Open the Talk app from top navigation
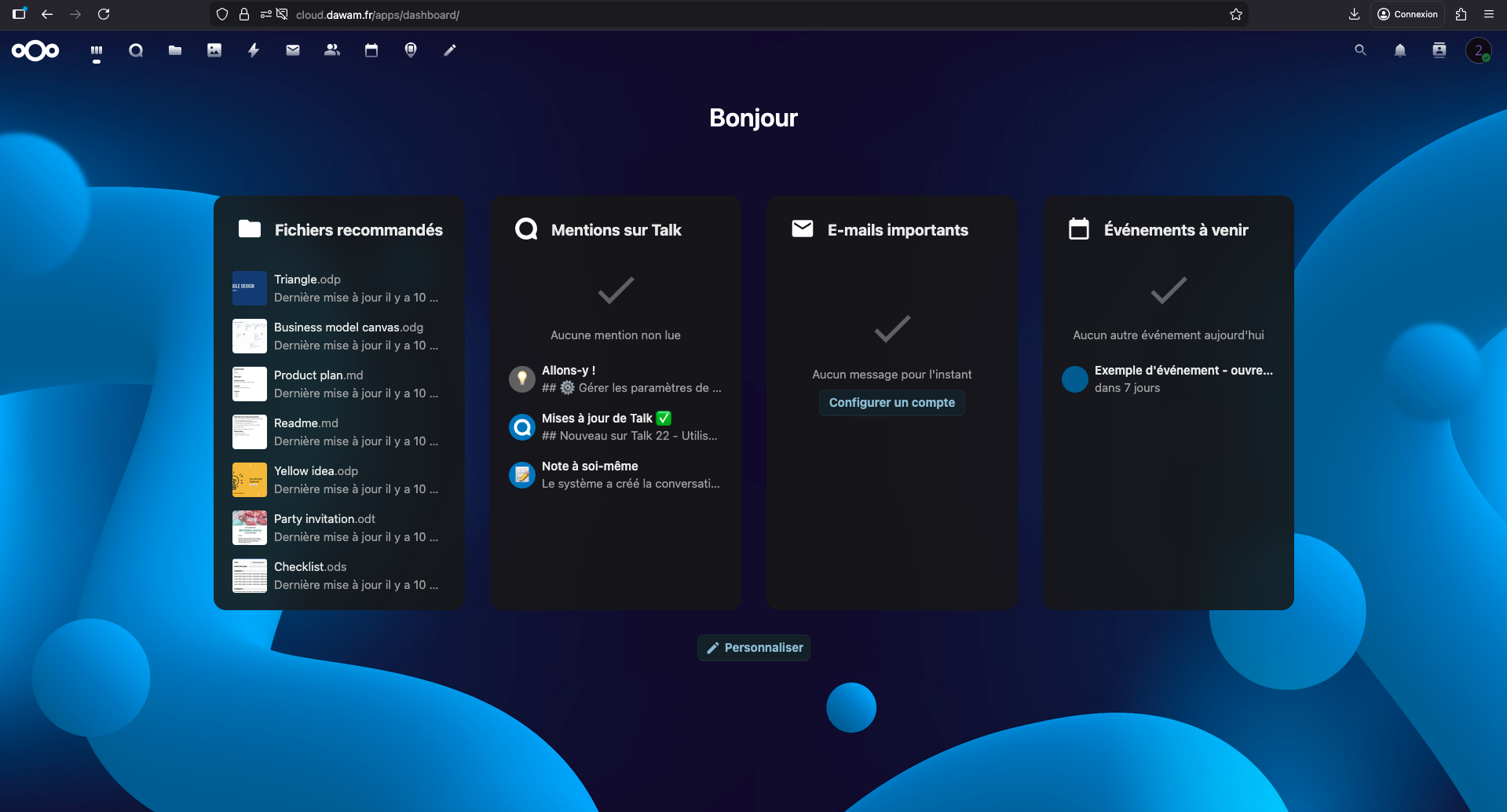The image size is (1507, 812). click(136, 50)
